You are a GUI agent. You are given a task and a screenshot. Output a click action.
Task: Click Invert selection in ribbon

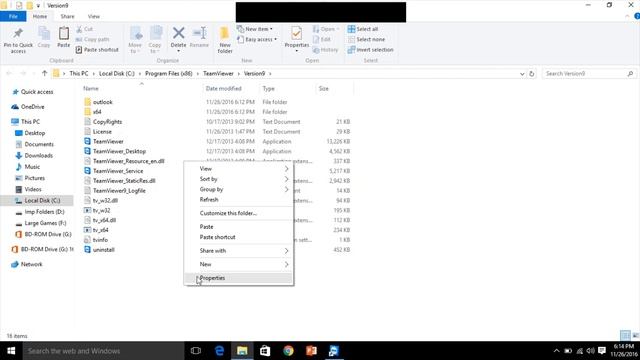371,49
